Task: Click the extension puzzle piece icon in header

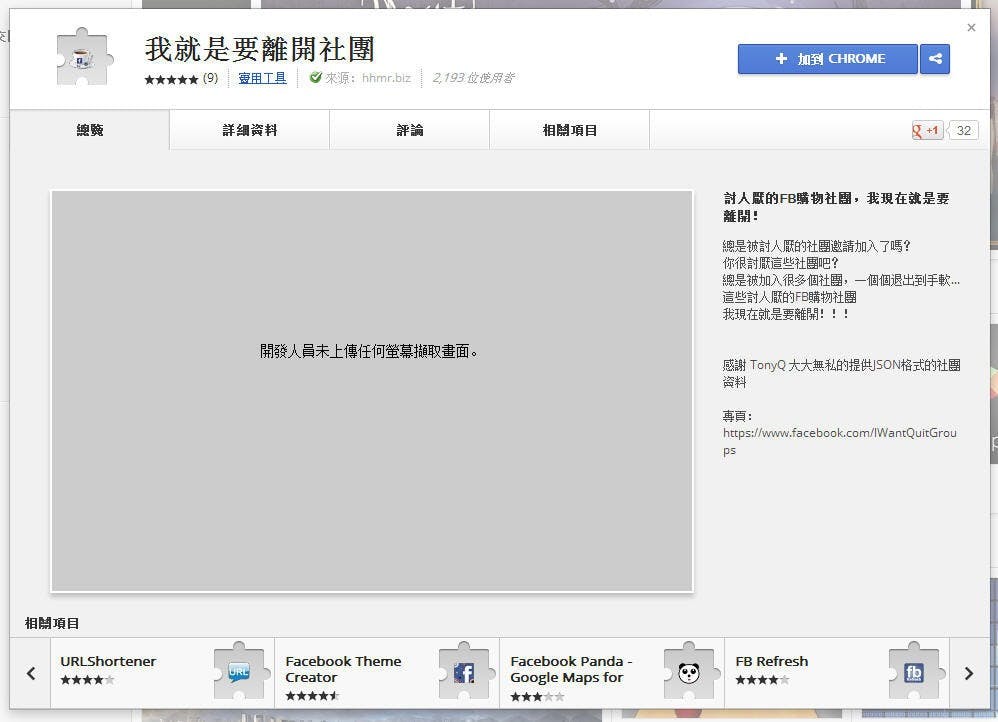Action: click(x=85, y=58)
